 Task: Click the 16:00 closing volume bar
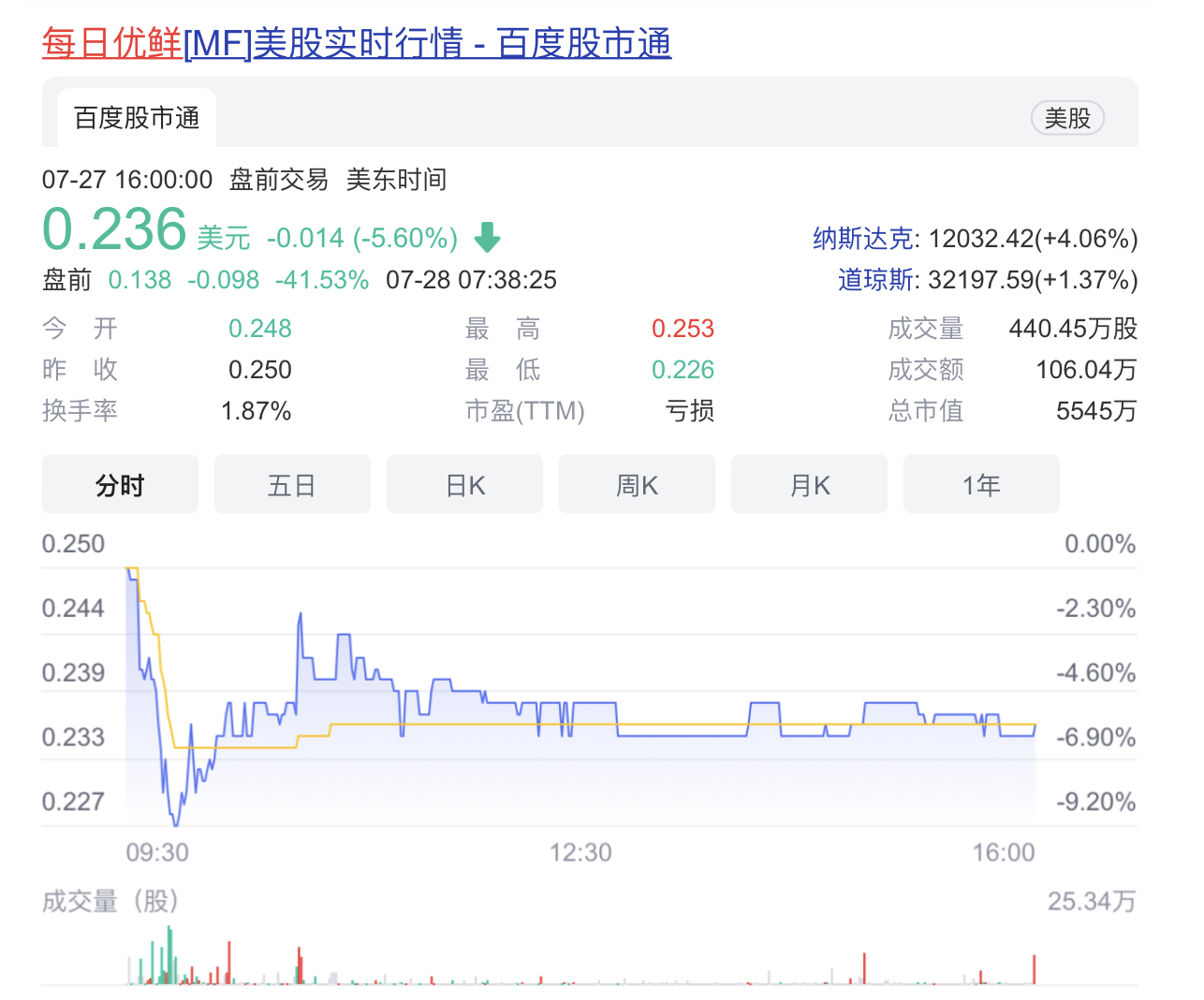coord(1035,969)
